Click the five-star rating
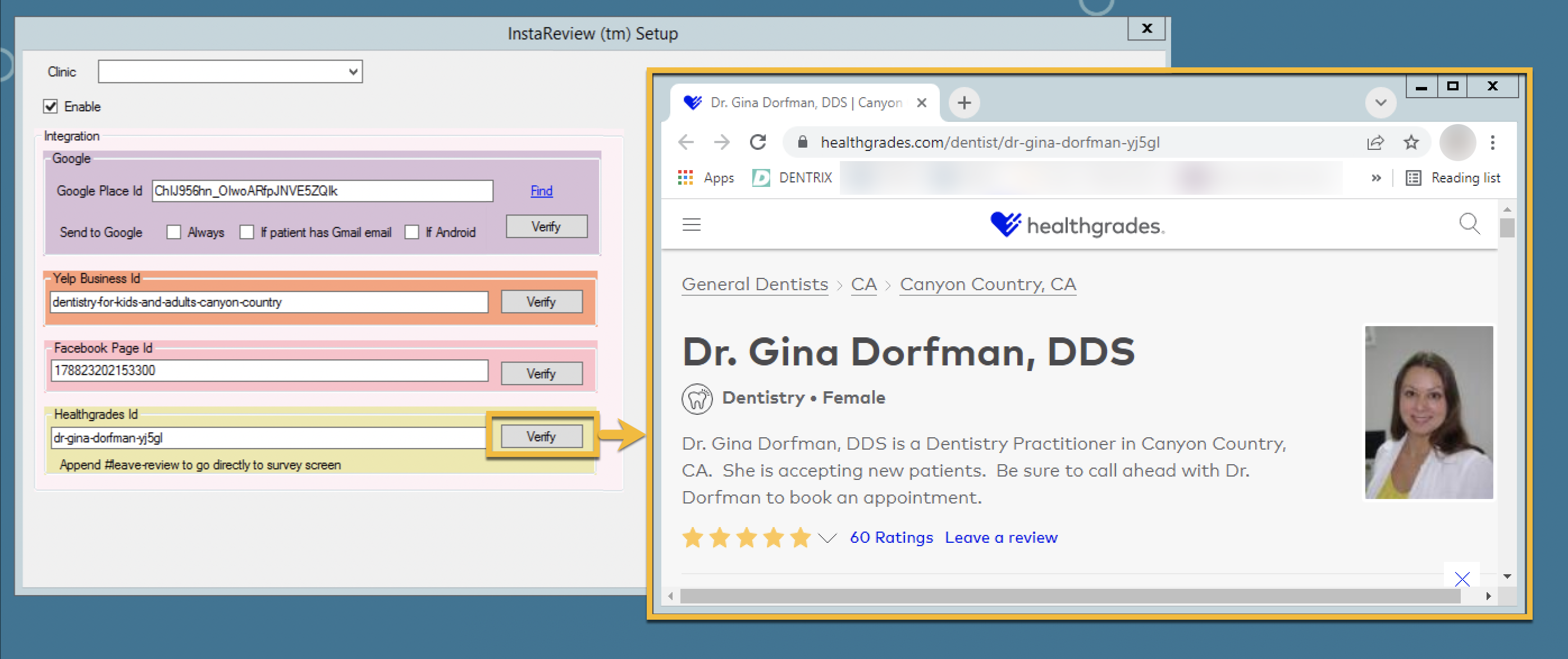 pyautogui.click(x=746, y=538)
